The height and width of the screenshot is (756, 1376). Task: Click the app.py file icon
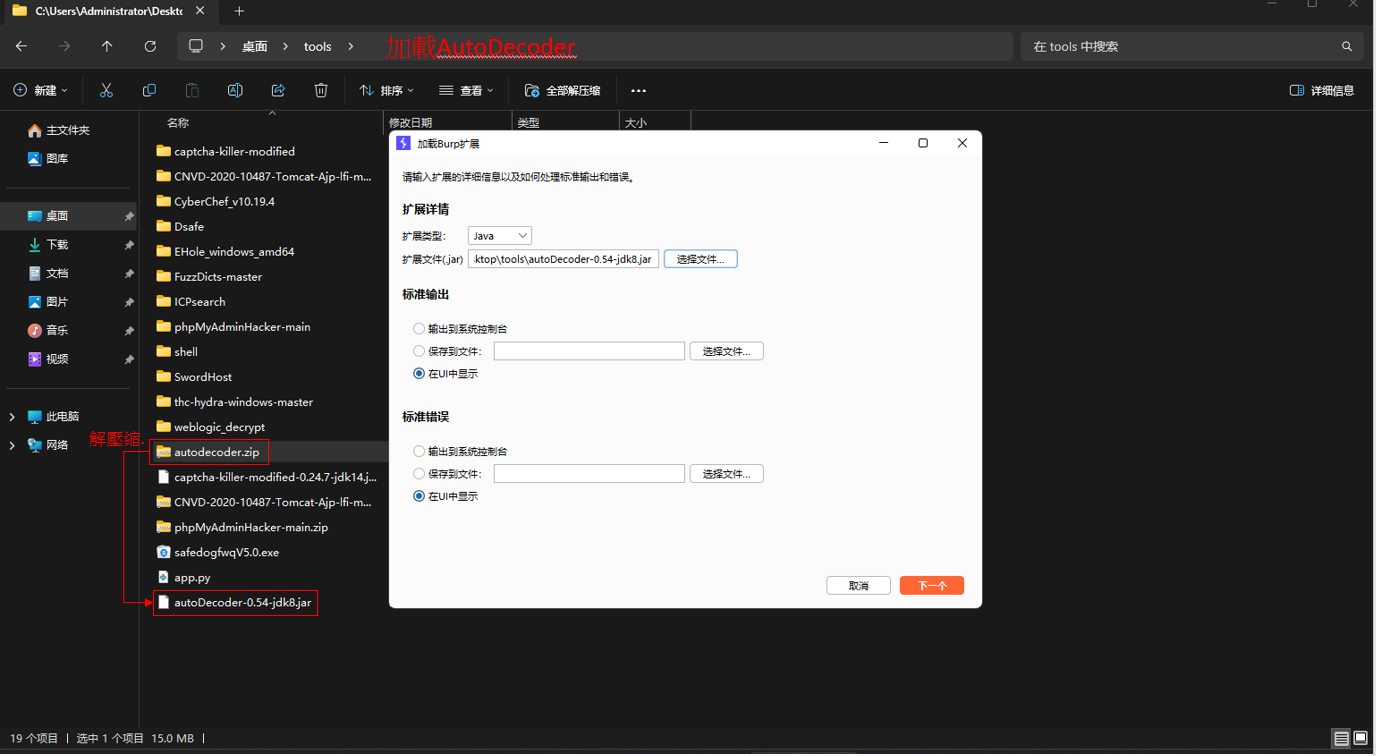tap(164, 577)
